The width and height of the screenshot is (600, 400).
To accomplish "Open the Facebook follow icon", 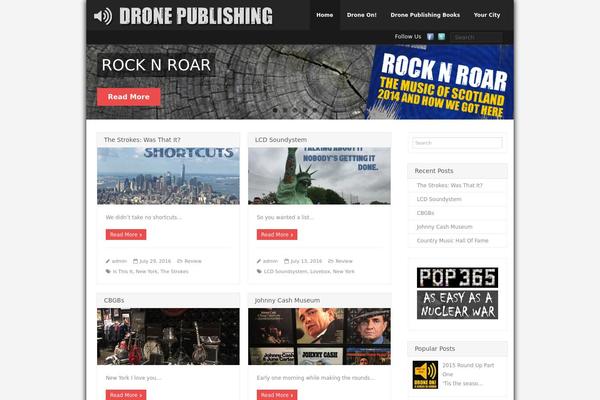I will 430,36.
